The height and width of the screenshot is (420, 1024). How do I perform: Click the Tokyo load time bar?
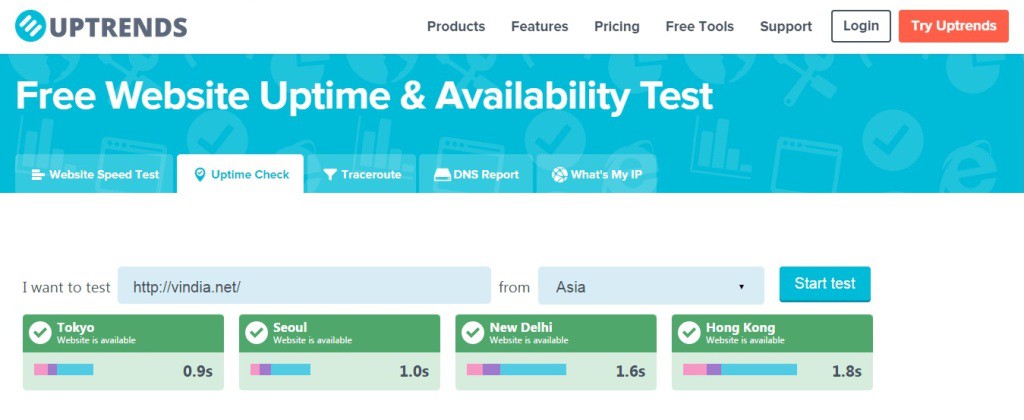[x=64, y=370]
